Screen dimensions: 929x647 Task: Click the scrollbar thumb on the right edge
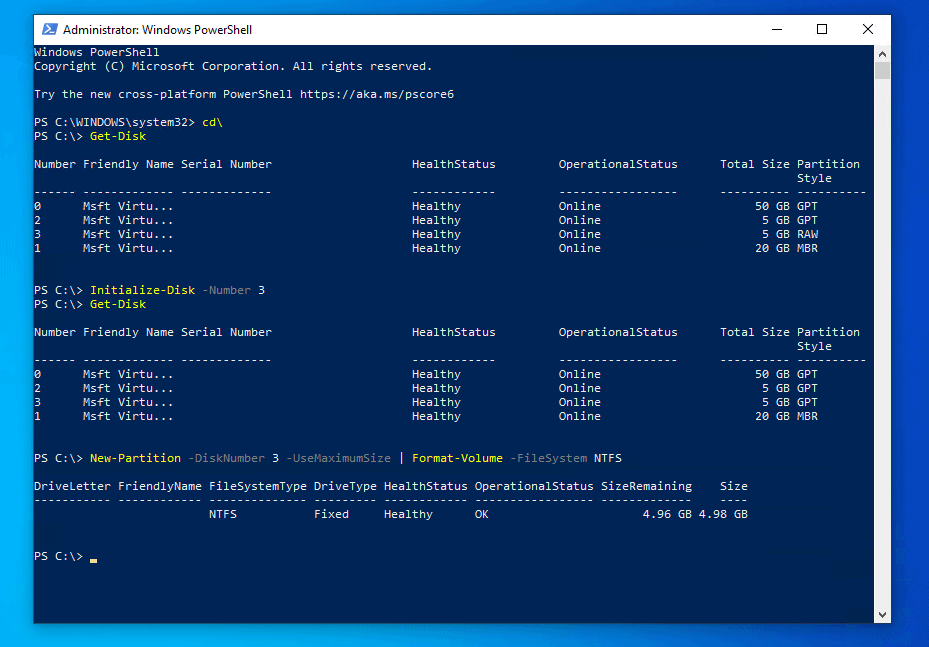click(x=882, y=70)
